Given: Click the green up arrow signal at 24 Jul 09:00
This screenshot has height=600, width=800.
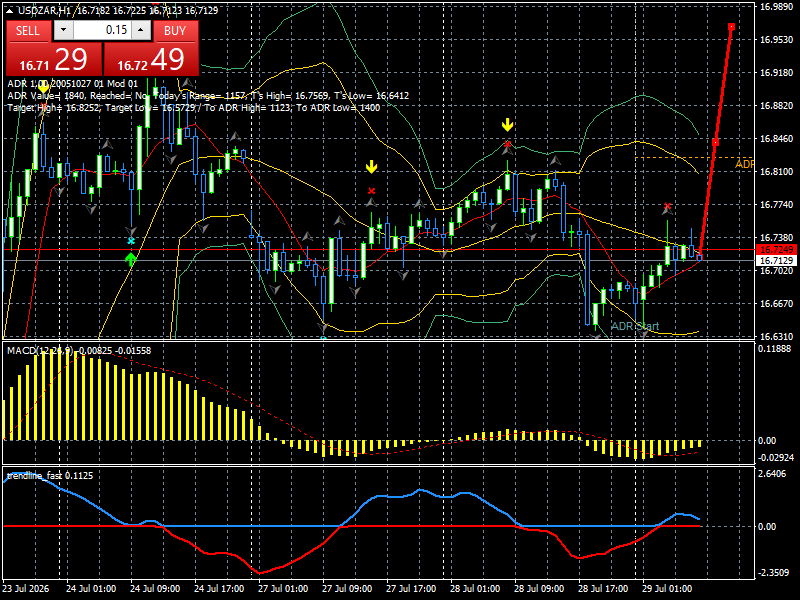Looking at the screenshot, I should 131,259.
